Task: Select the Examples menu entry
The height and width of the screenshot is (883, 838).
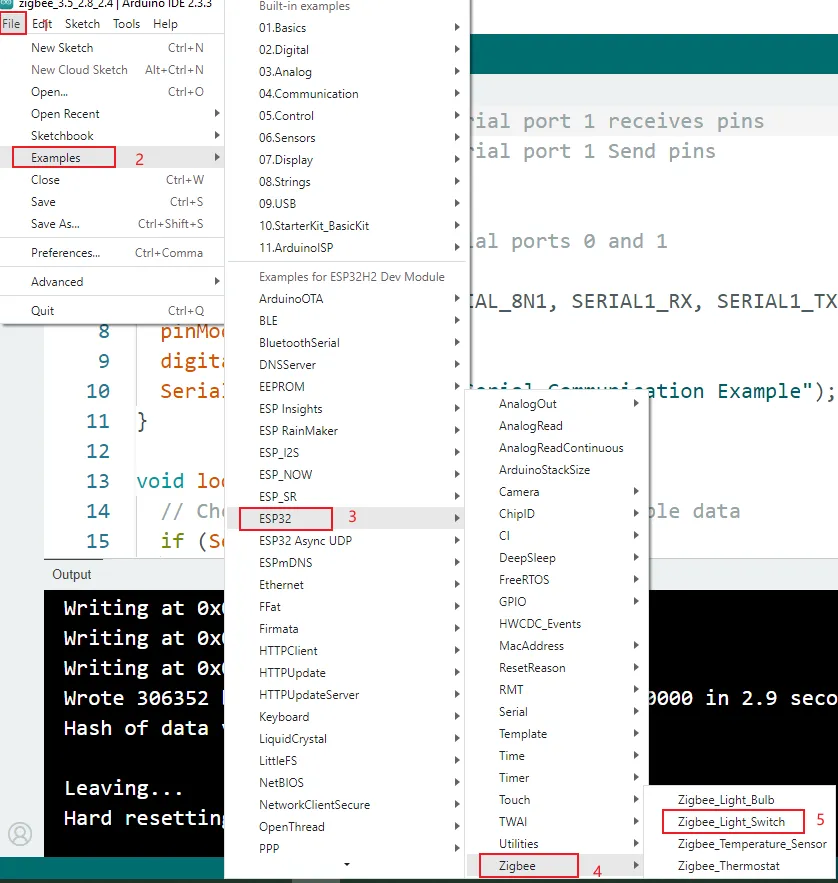Action: pos(113,158)
